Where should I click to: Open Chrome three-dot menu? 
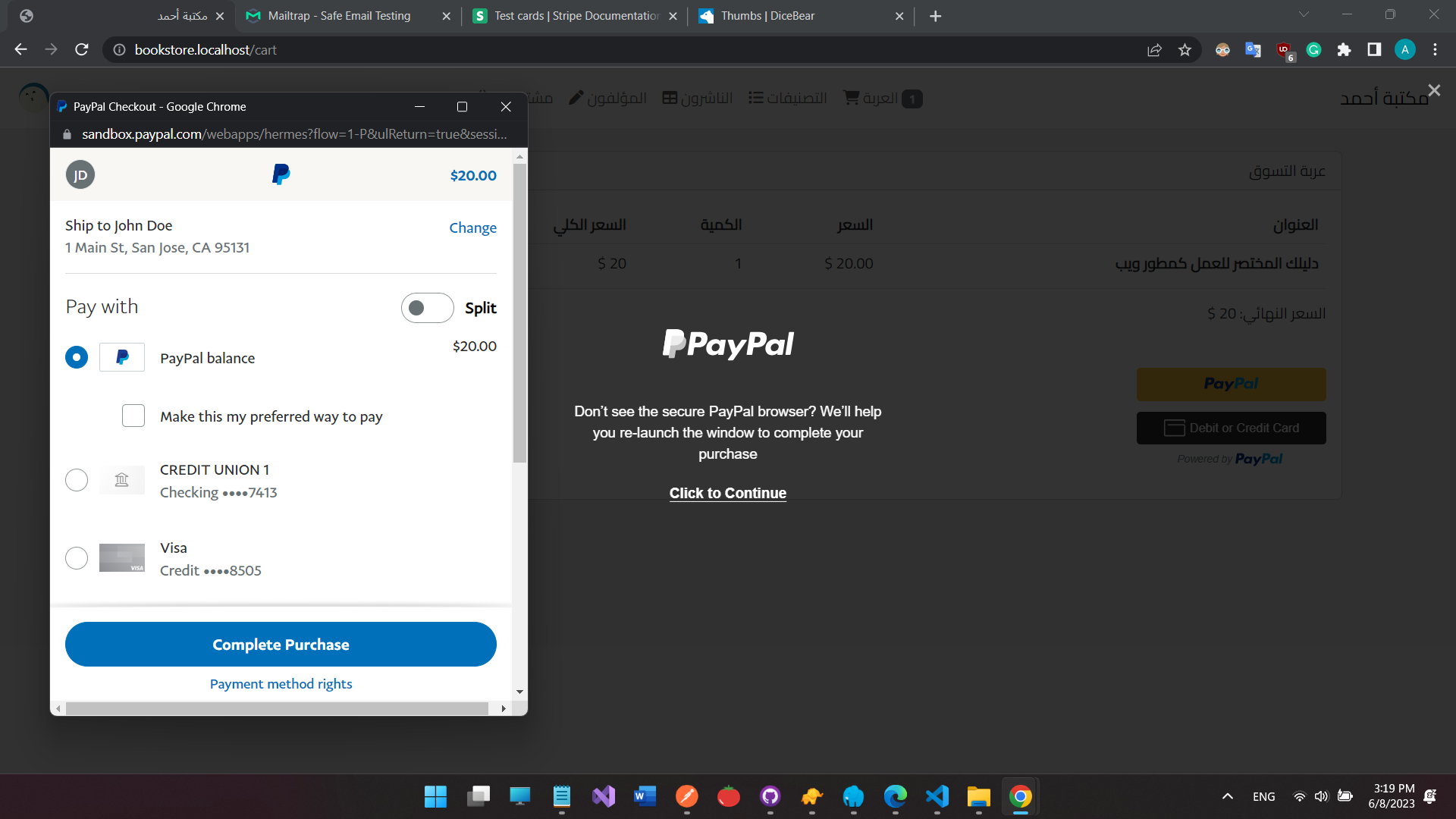(1435, 50)
